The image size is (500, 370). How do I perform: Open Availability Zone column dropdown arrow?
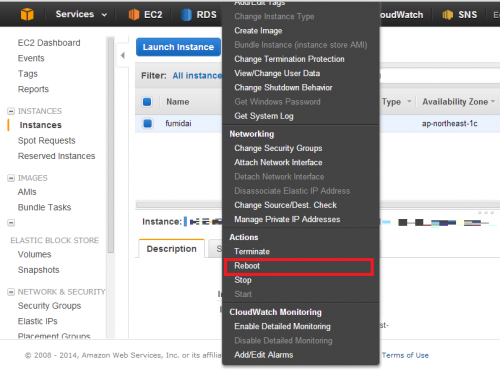[493, 101]
